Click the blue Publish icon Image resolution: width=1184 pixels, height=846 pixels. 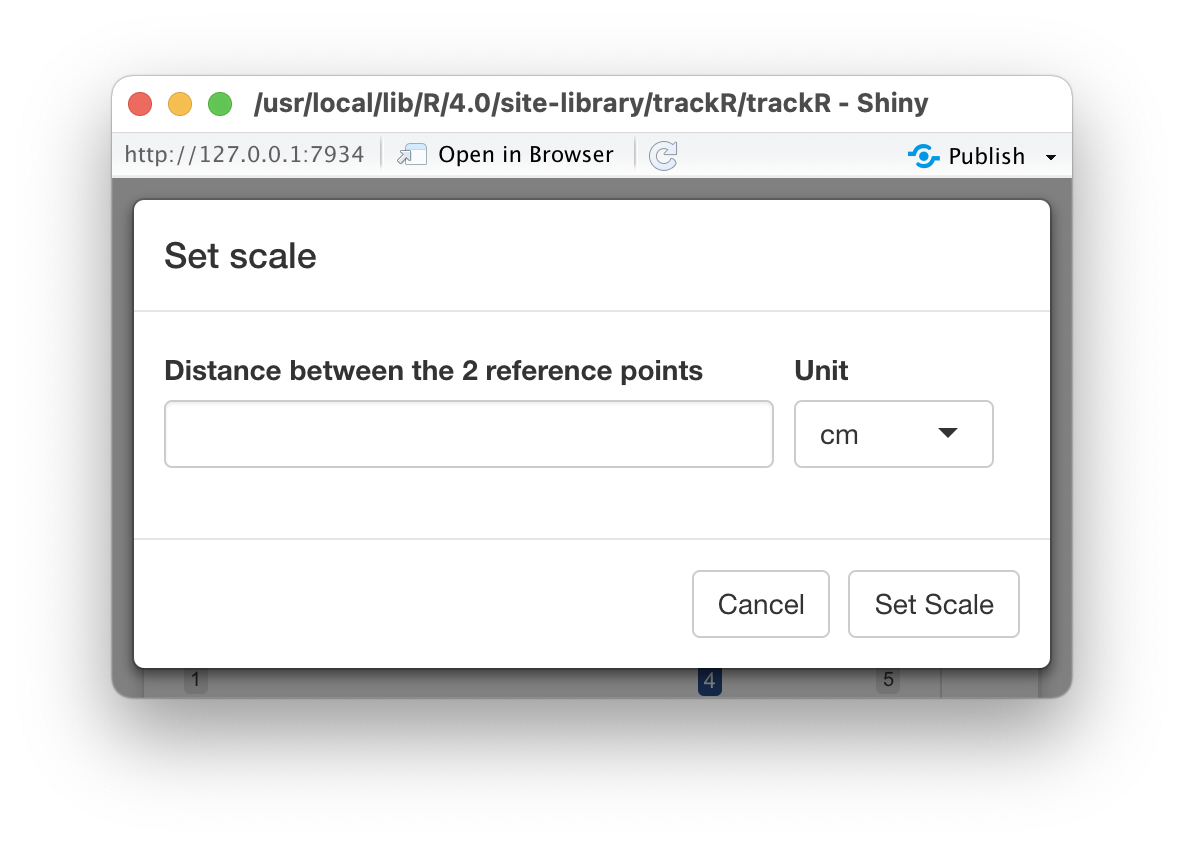point(923,156)
